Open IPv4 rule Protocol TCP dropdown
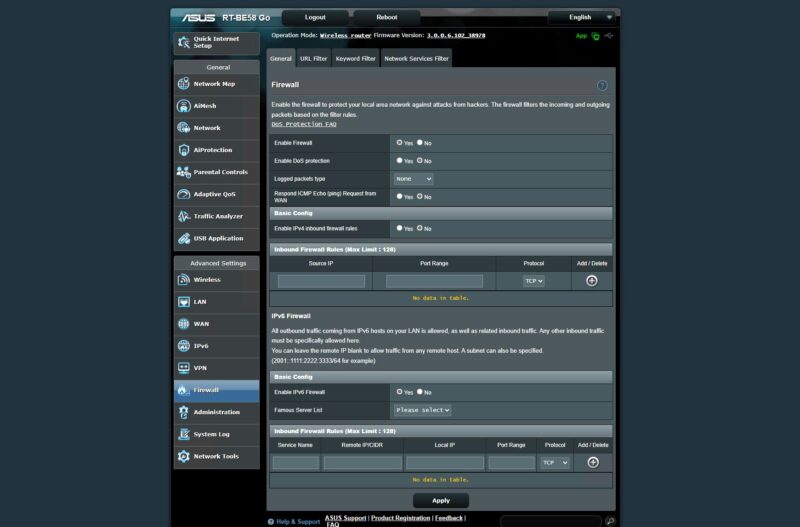The width and height of the screenshot is (800, 527). (534, 281)
